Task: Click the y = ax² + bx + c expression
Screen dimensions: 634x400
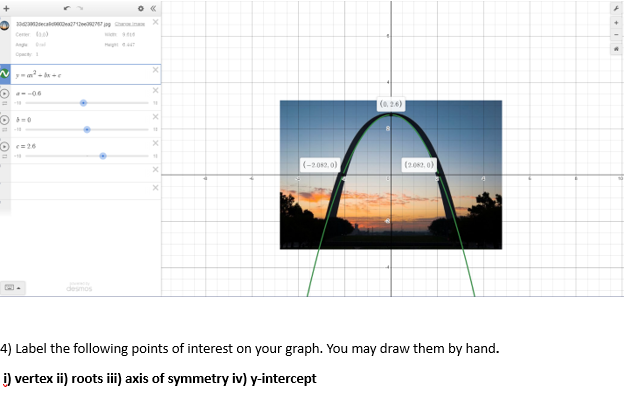Action: pyautogui.click(x=38, y=75)
